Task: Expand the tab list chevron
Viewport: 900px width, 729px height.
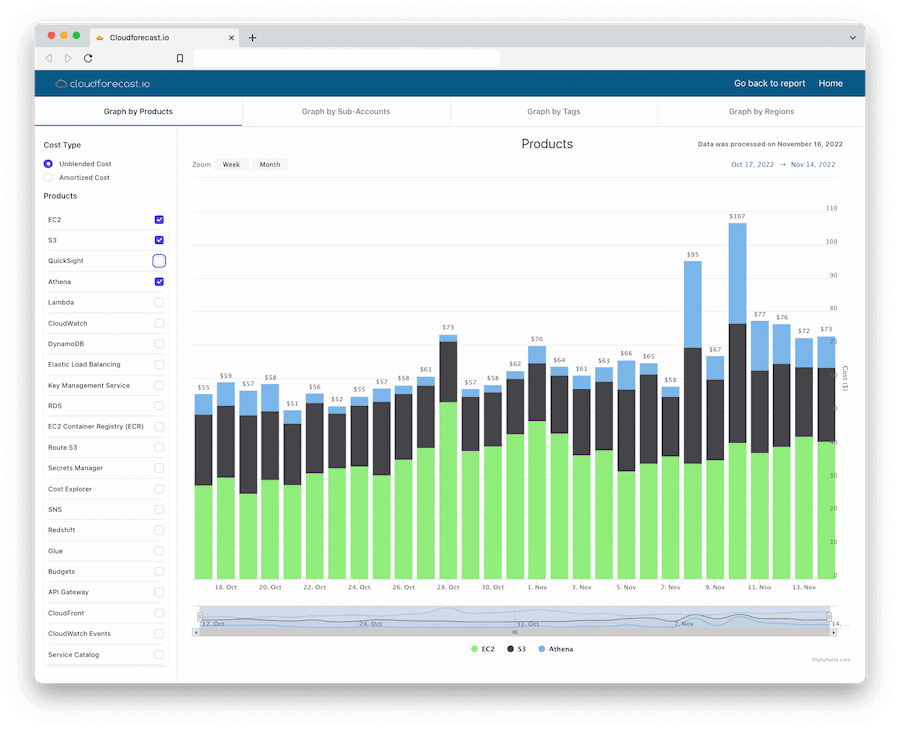Action: coord(852,38)
